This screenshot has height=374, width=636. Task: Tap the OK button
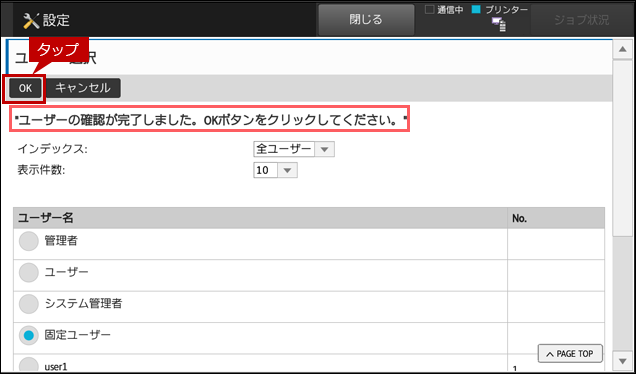tap(25, 88)
